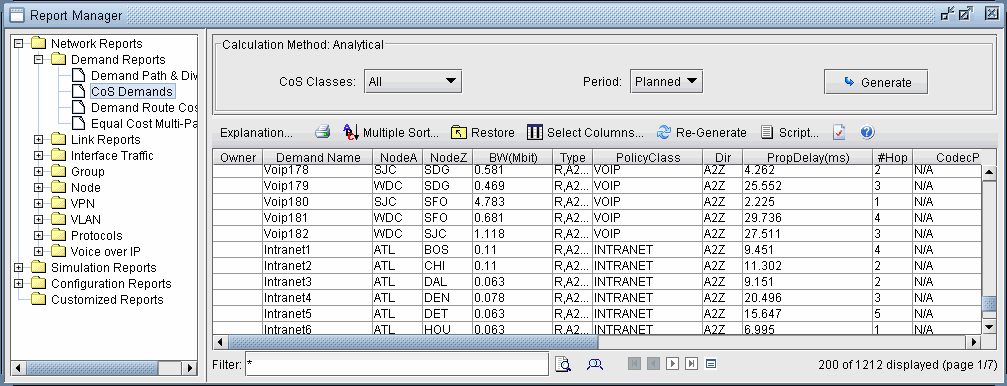Expand the Configuration Reports node
The width and height of the screenshot is (1007, 386).
click(19, 284)
